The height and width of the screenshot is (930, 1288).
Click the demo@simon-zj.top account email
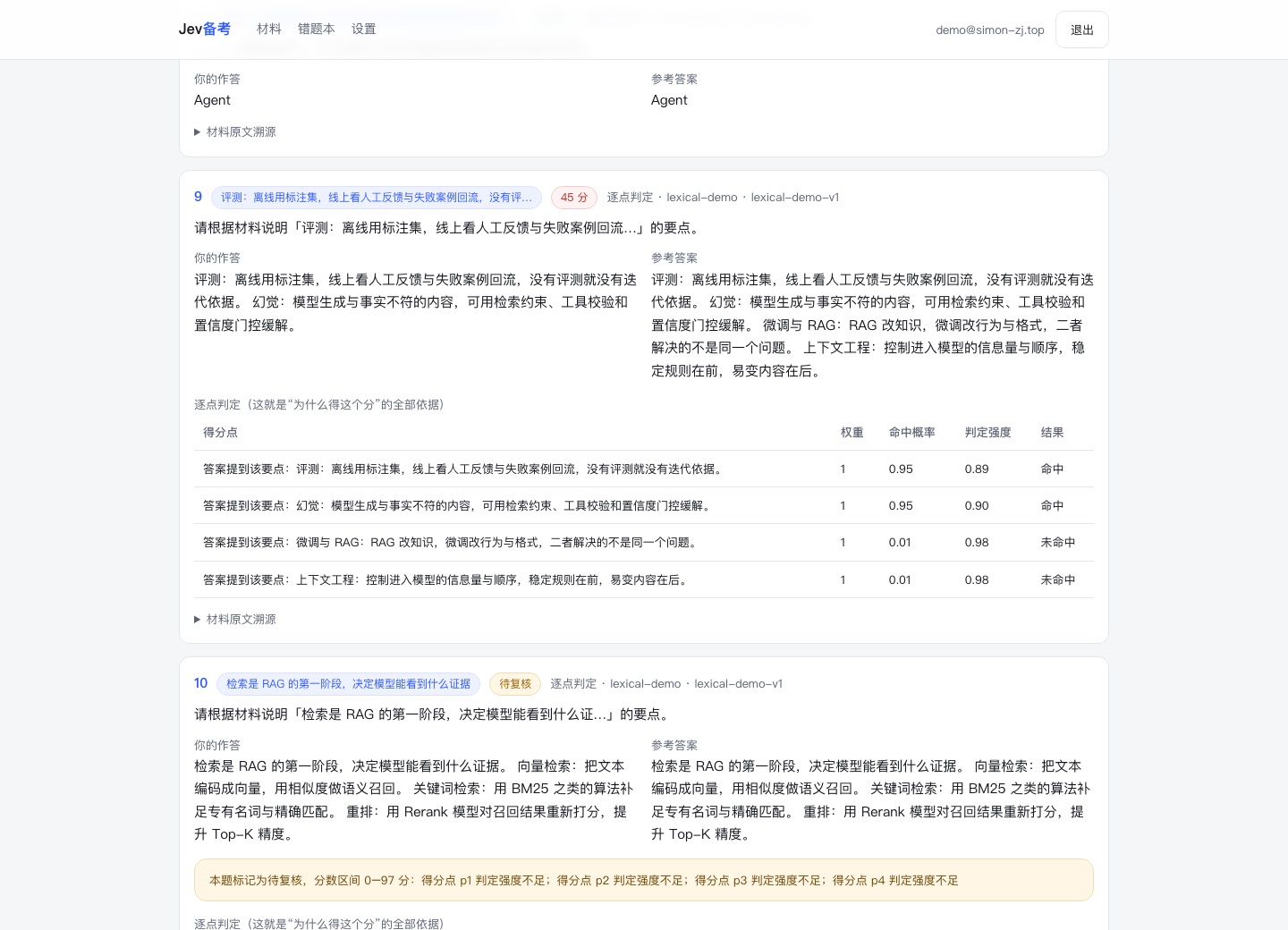(989, 30)
